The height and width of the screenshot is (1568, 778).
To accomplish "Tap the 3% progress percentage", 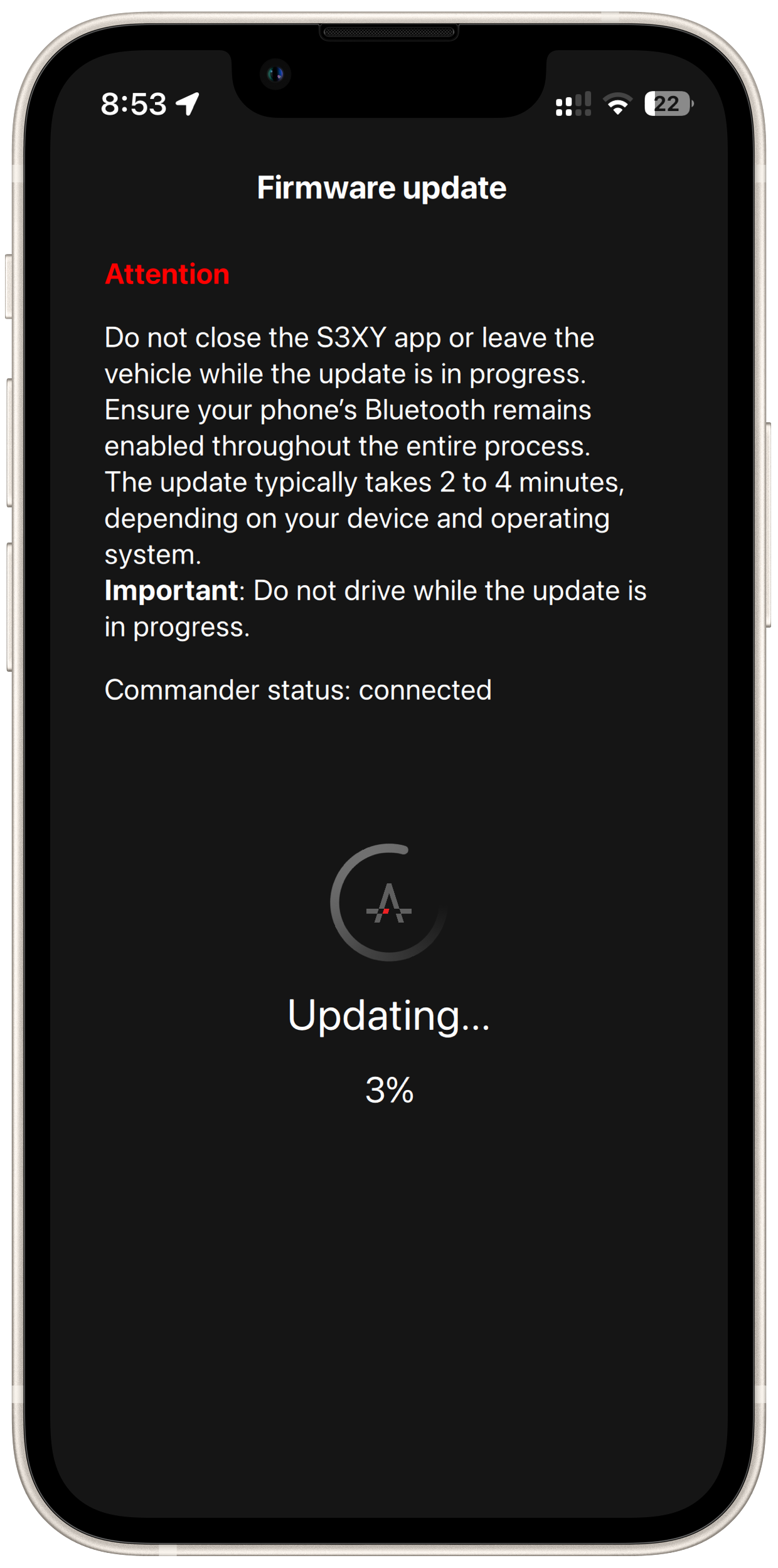I will click(x=390, y=1090).
